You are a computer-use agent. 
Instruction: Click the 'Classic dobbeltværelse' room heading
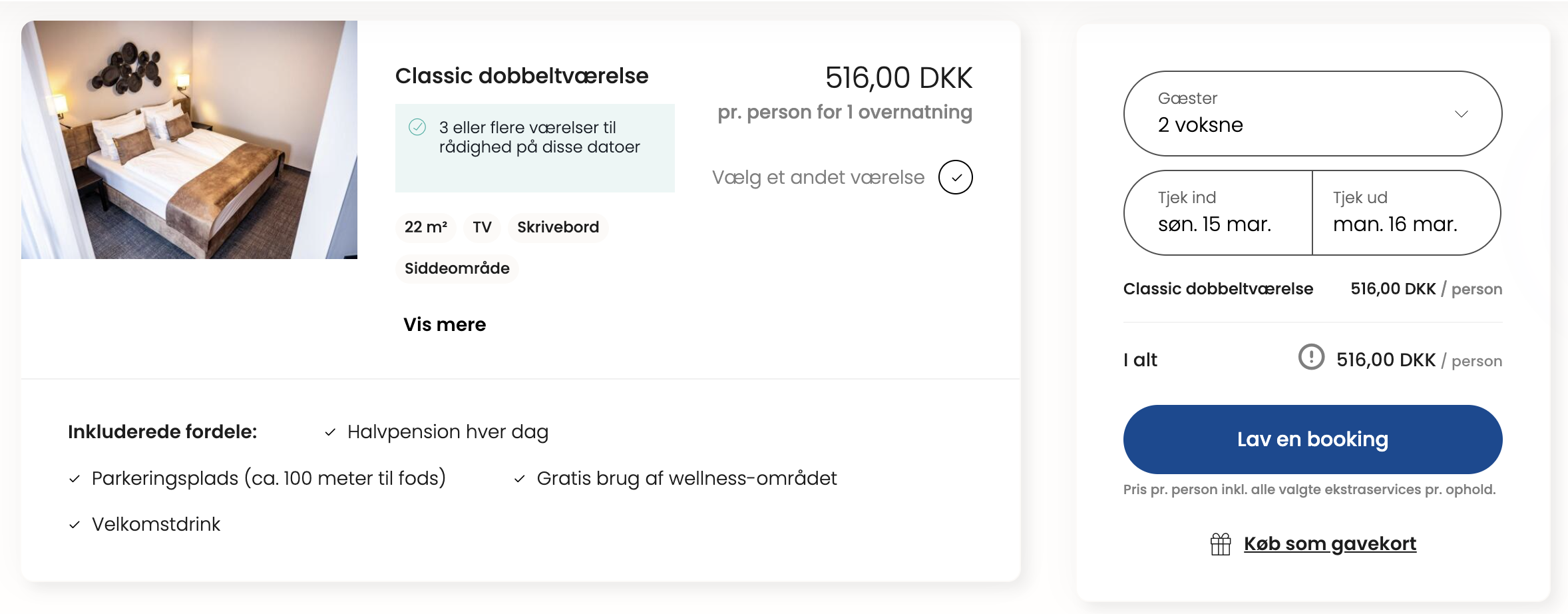(522, 76)
